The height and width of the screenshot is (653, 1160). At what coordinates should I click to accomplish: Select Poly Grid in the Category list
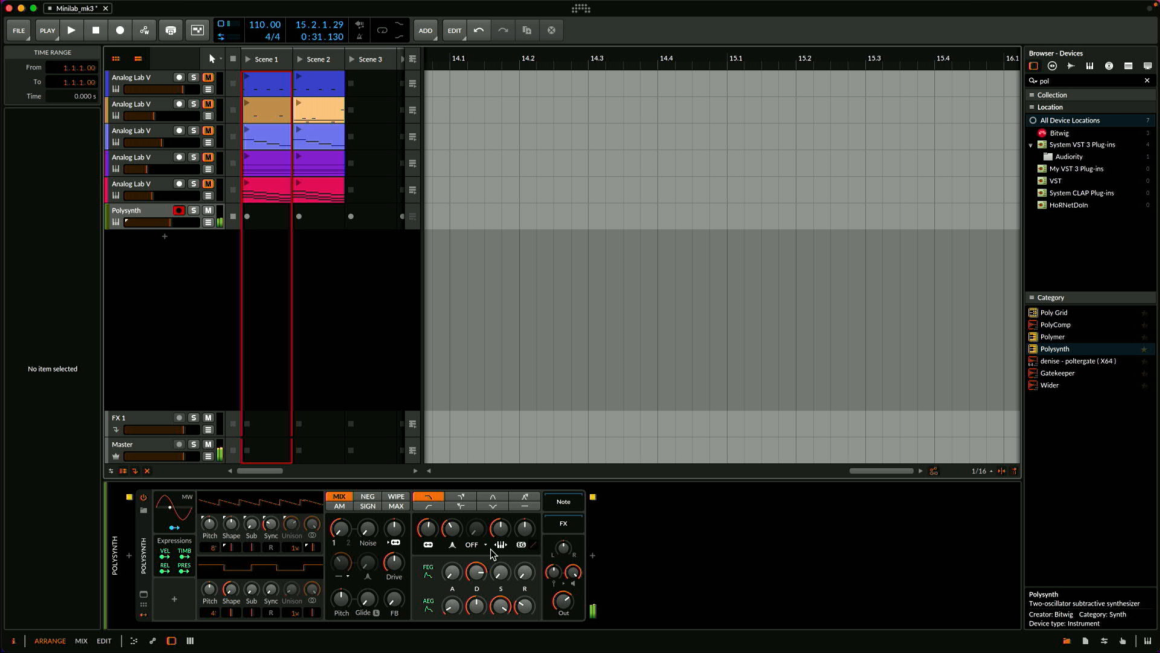pyautogui.click(x=1054, y=312)
